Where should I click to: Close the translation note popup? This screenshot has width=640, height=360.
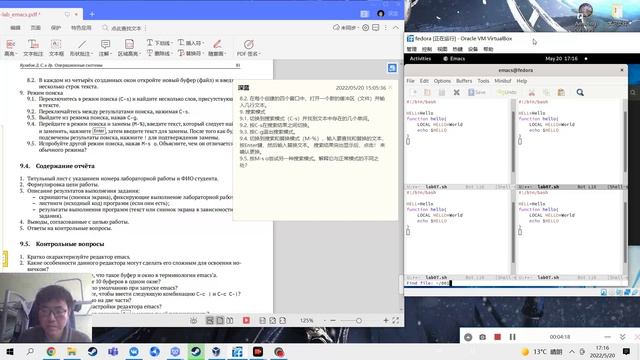(391, 87)
